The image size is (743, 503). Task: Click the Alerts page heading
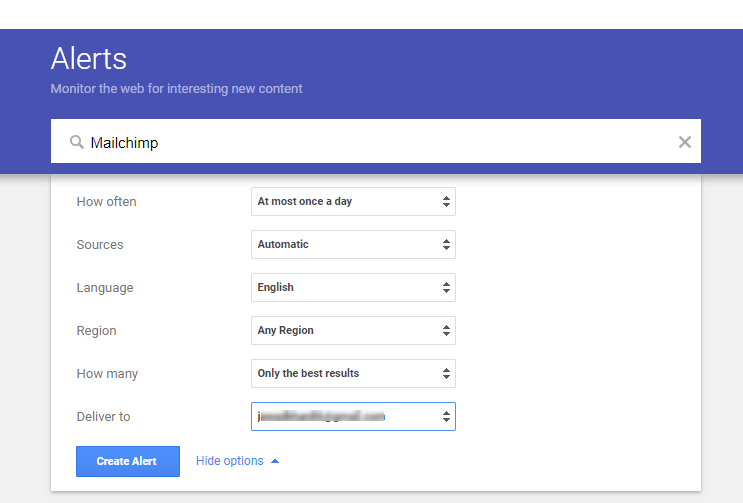point(89,57)
